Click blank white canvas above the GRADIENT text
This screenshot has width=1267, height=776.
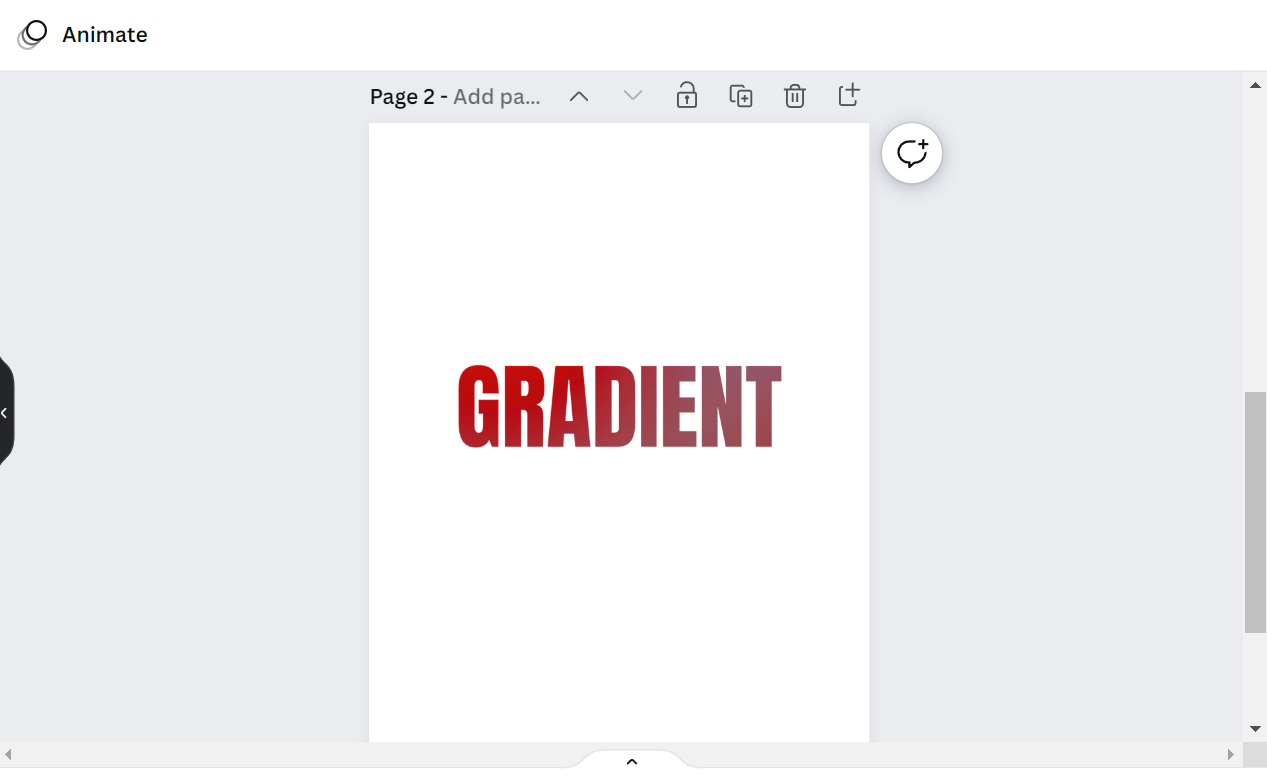click(x=619, y=240)
